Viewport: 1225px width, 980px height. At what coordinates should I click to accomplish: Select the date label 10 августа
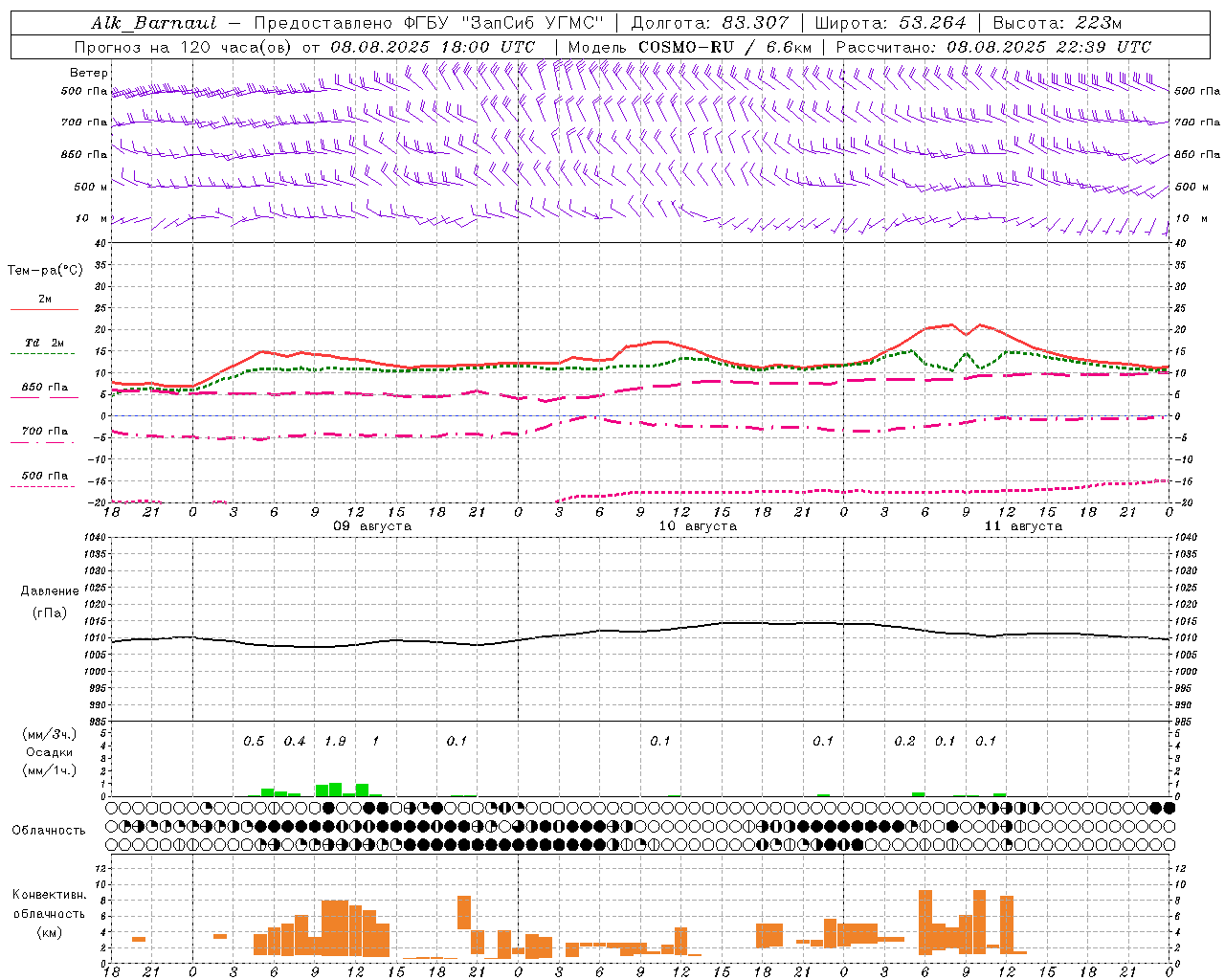(x=698, y=526)
